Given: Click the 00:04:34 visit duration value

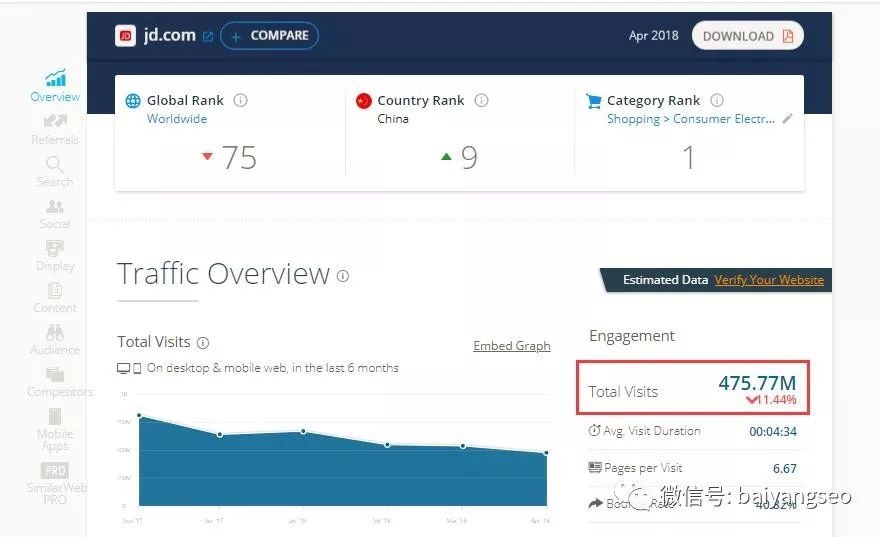Looking at the screenshot, I should coord(773,432).
